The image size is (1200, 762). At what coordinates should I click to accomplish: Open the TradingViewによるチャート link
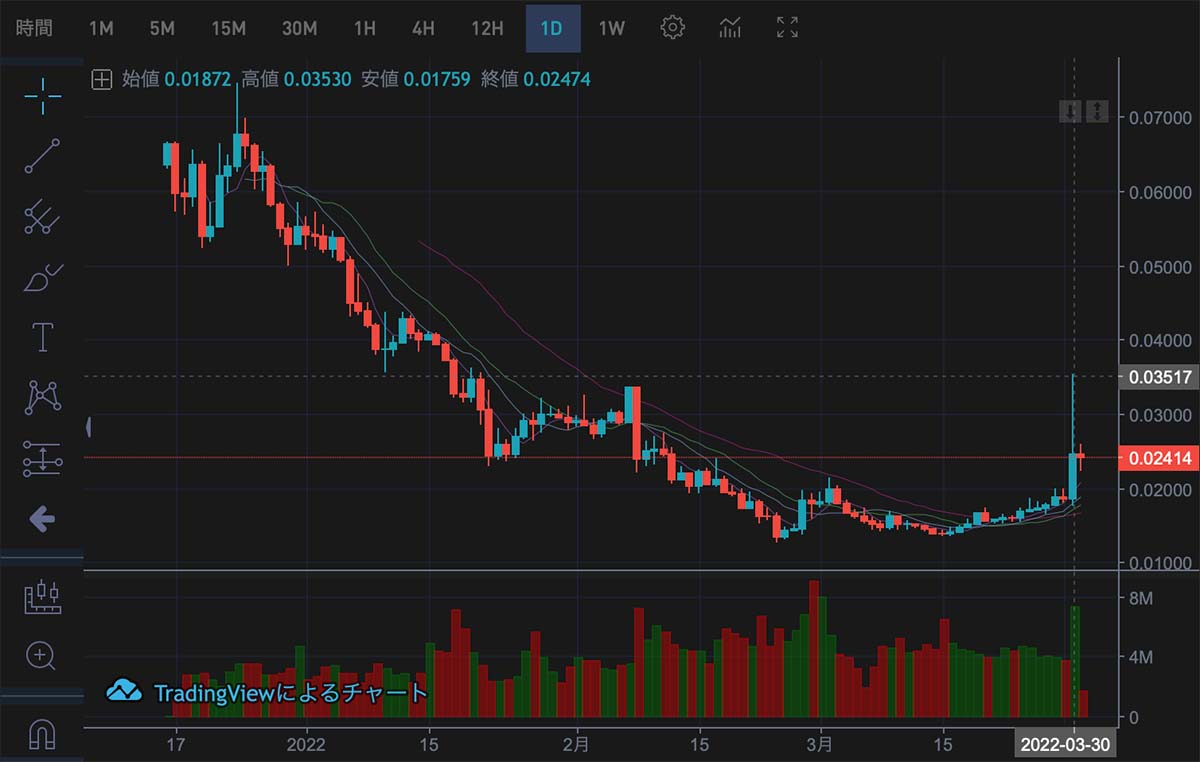click(x=291, y=692)
